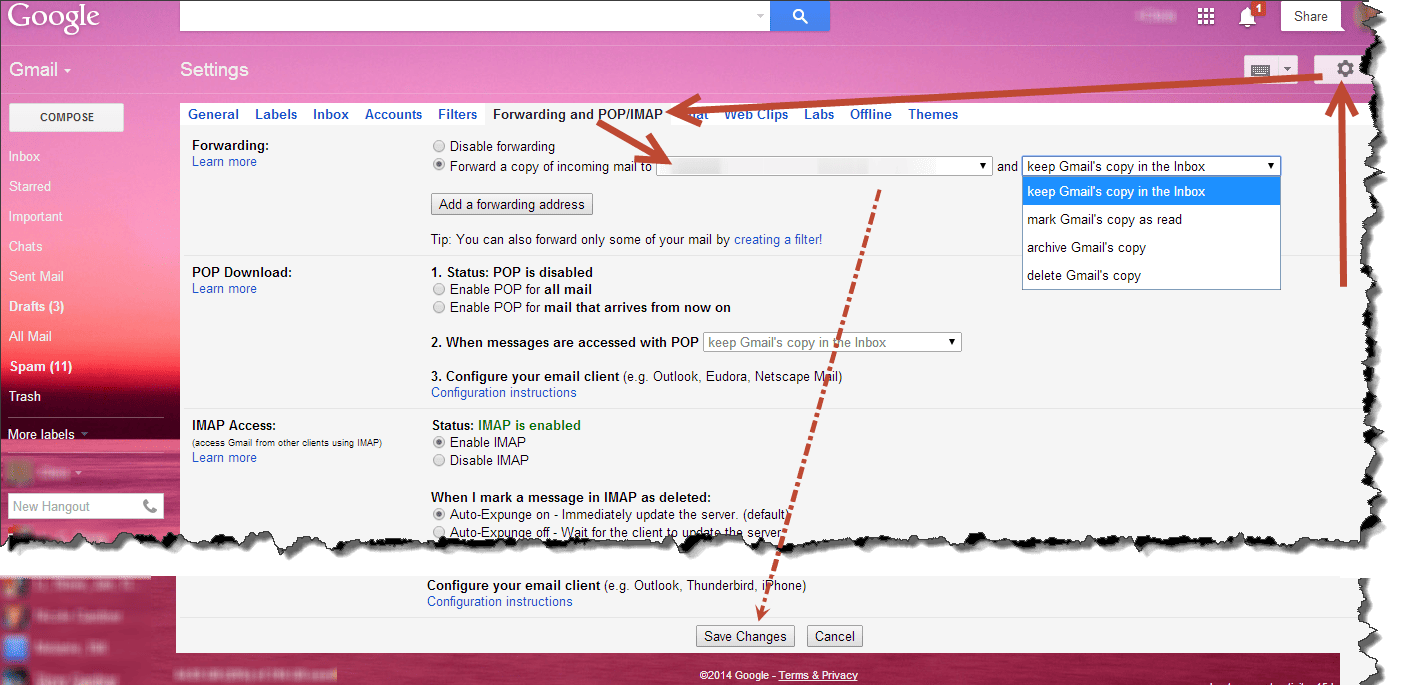
Task: Open the Themes settings tab
Action: point(932,115)
